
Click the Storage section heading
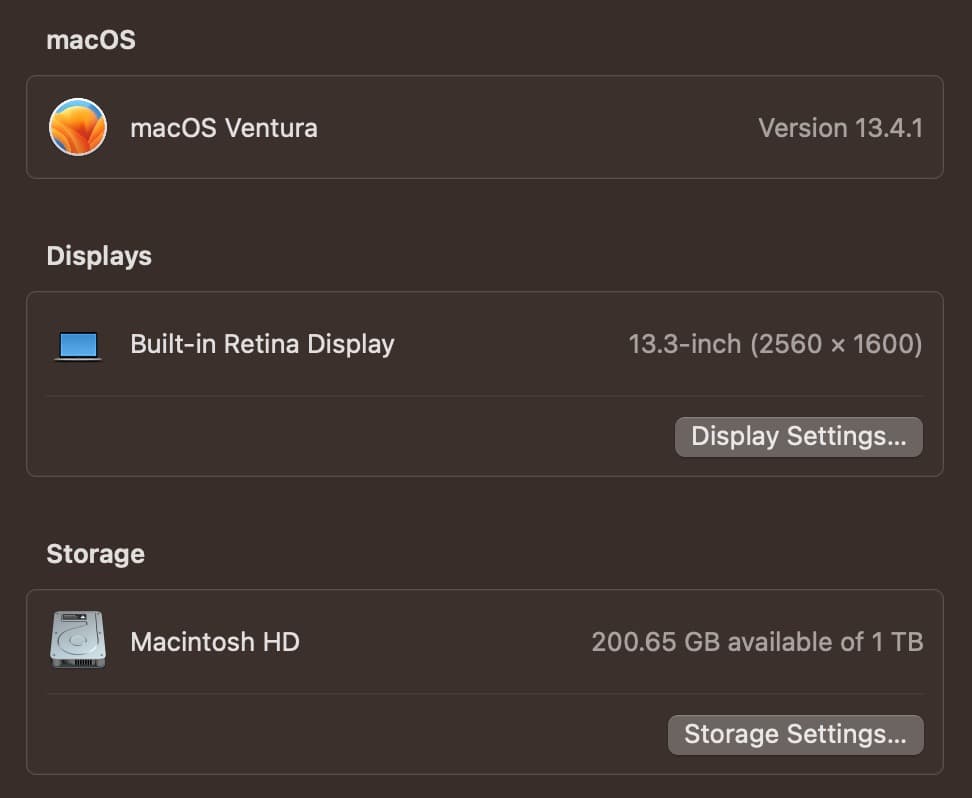tap(95, 554)
